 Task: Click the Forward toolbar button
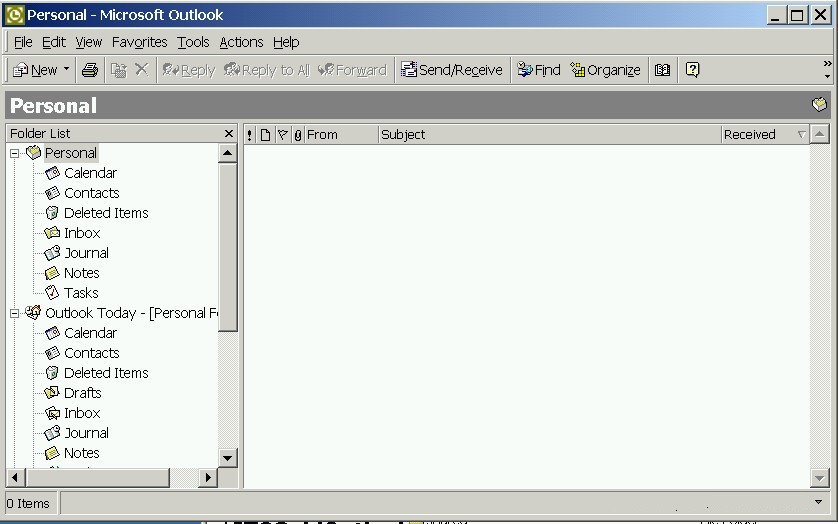point(352,70)
